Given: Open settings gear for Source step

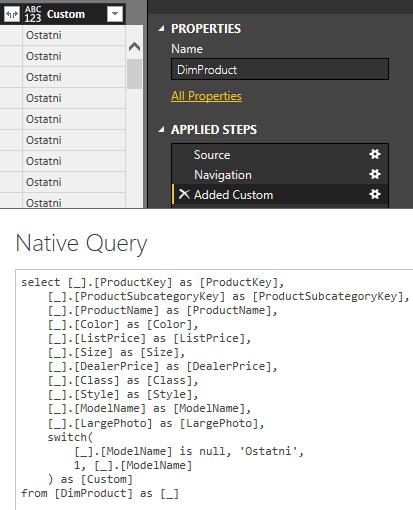Looking at the screenshot, I should click(375, 154).
